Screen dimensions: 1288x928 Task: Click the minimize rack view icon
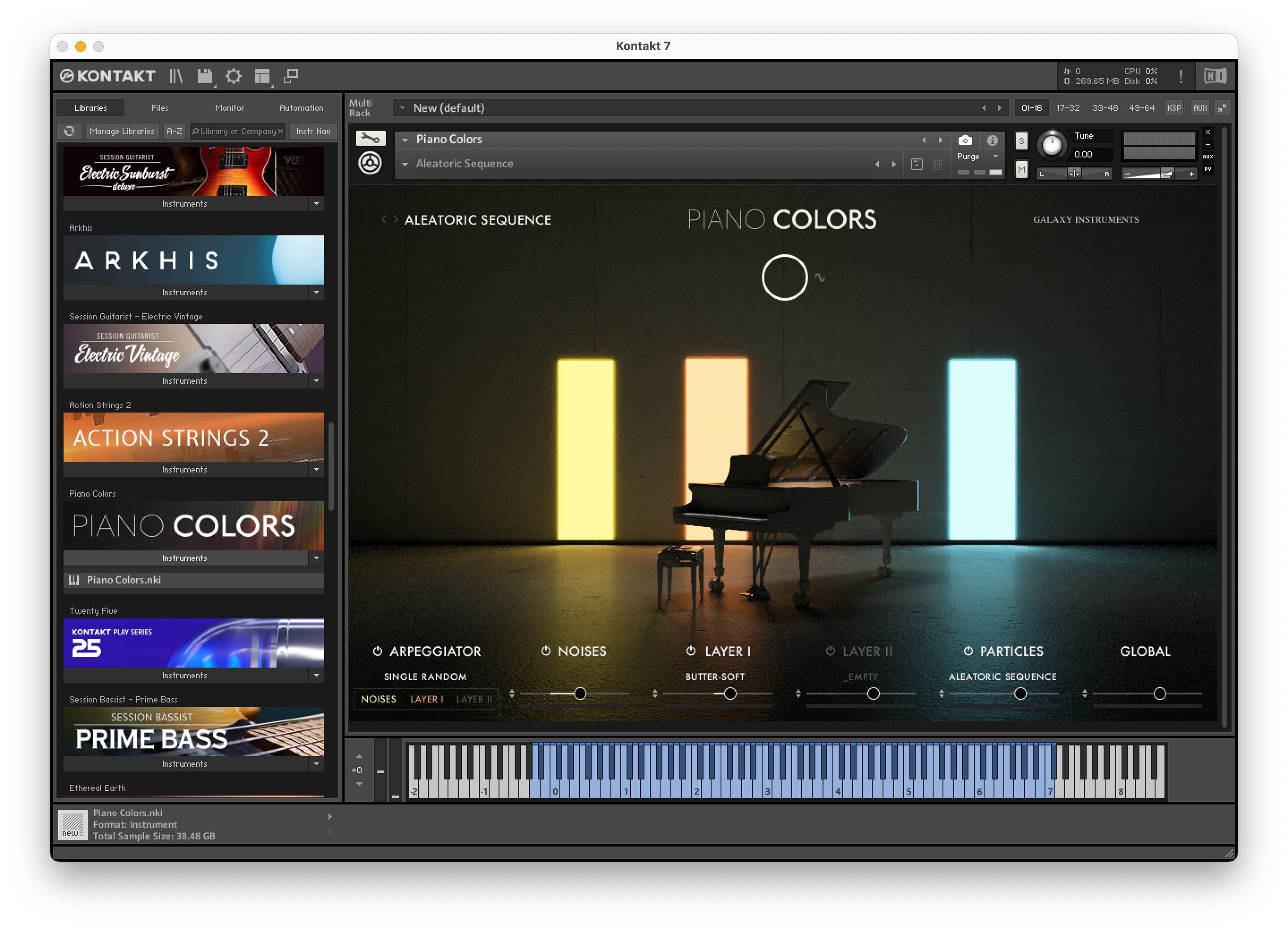[x=1222, y=108]
